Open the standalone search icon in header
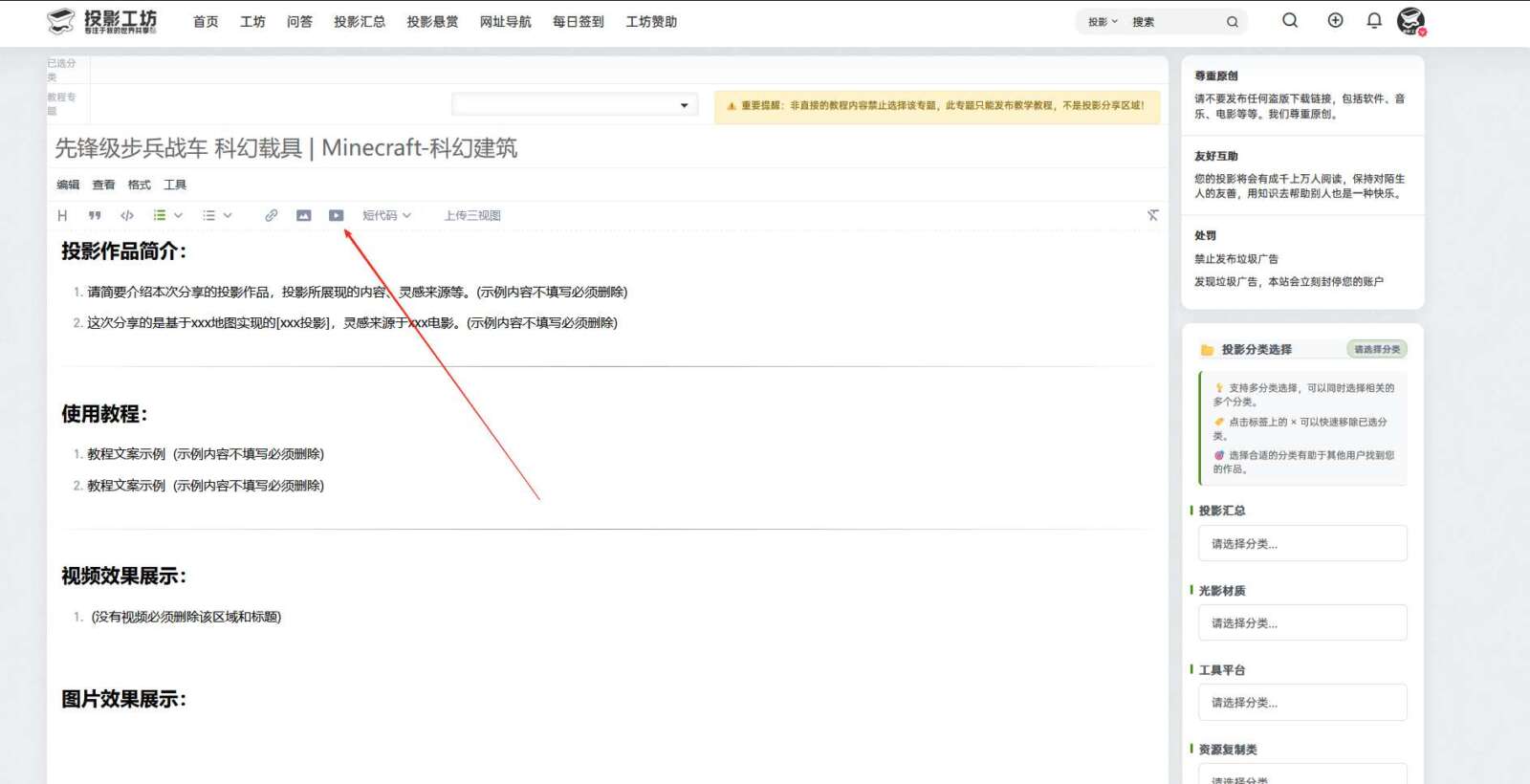The height and width of the screenshot is (784, 1530). click(1290, 20)
